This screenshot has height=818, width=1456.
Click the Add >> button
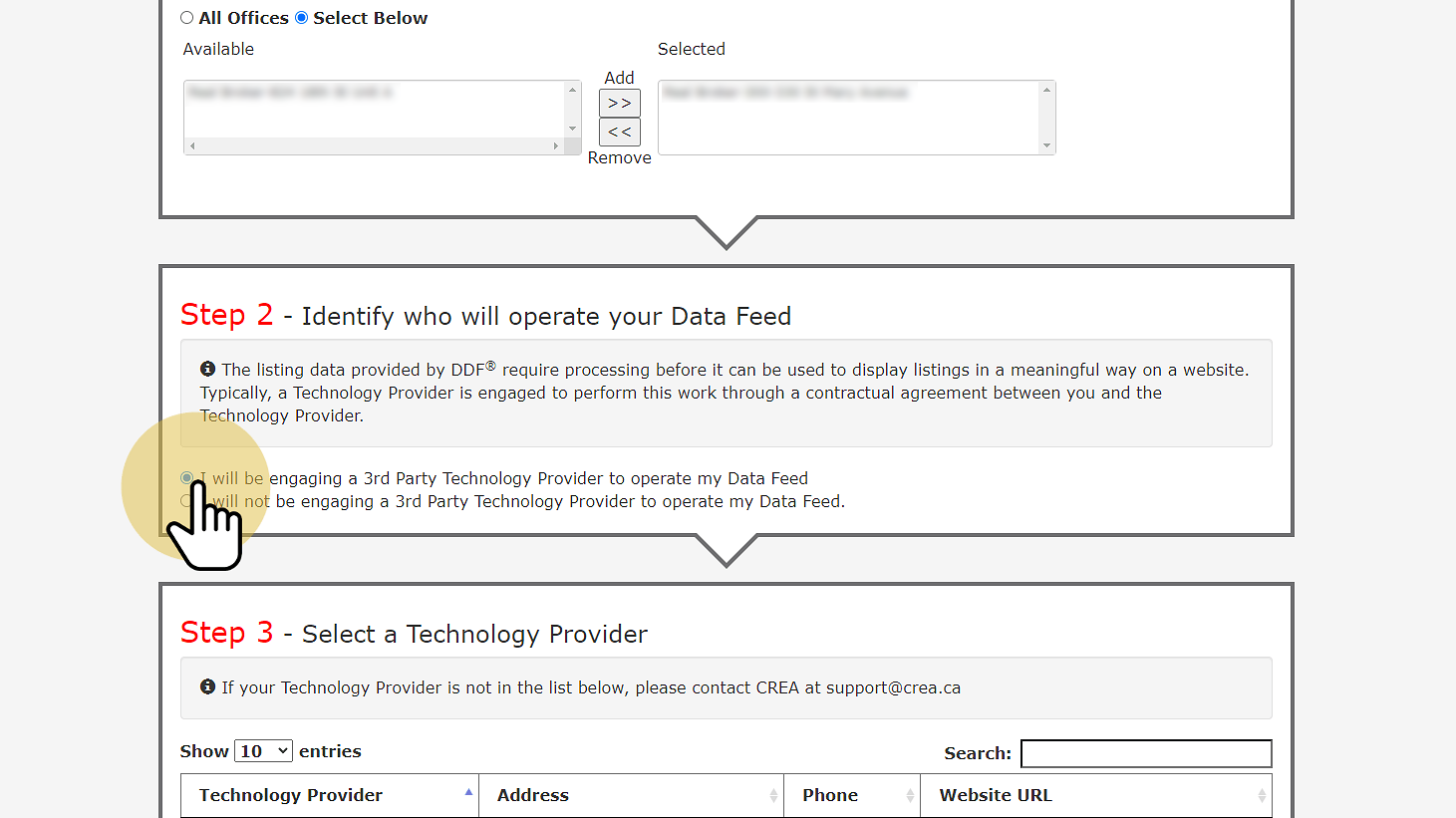pos(619,103)
